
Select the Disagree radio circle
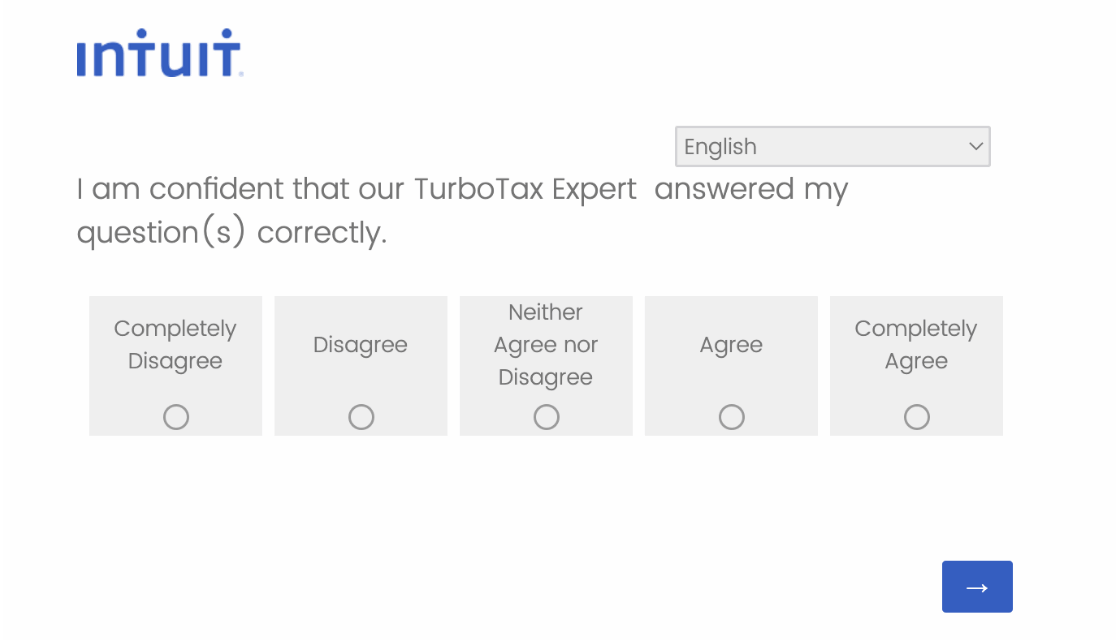click(361, 417)
